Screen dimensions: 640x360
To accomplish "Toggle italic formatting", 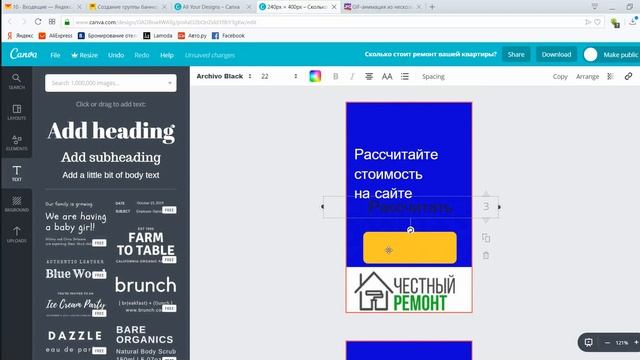I will click(352, 76).
